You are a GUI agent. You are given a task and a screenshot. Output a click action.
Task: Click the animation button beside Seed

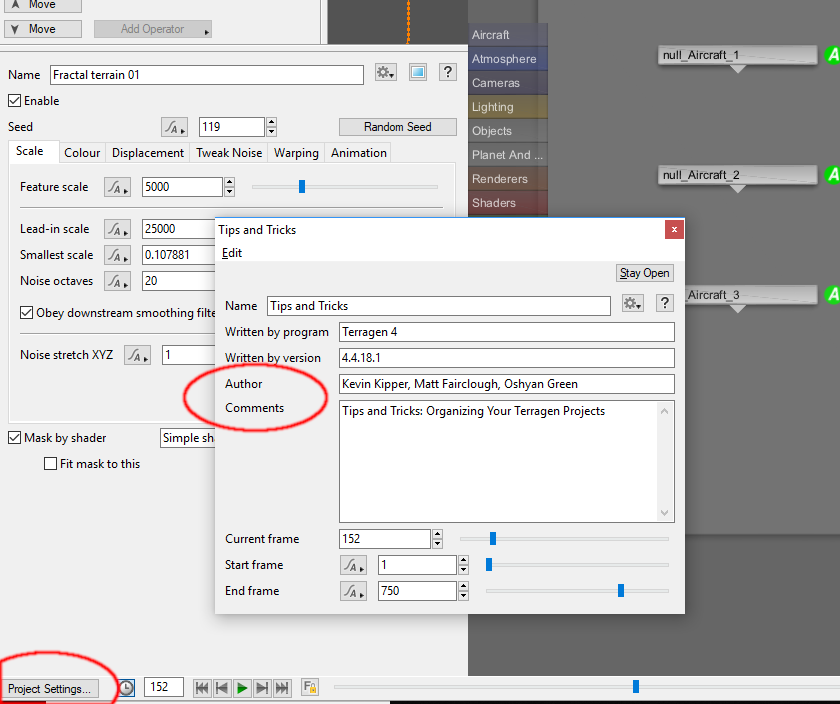174,127
